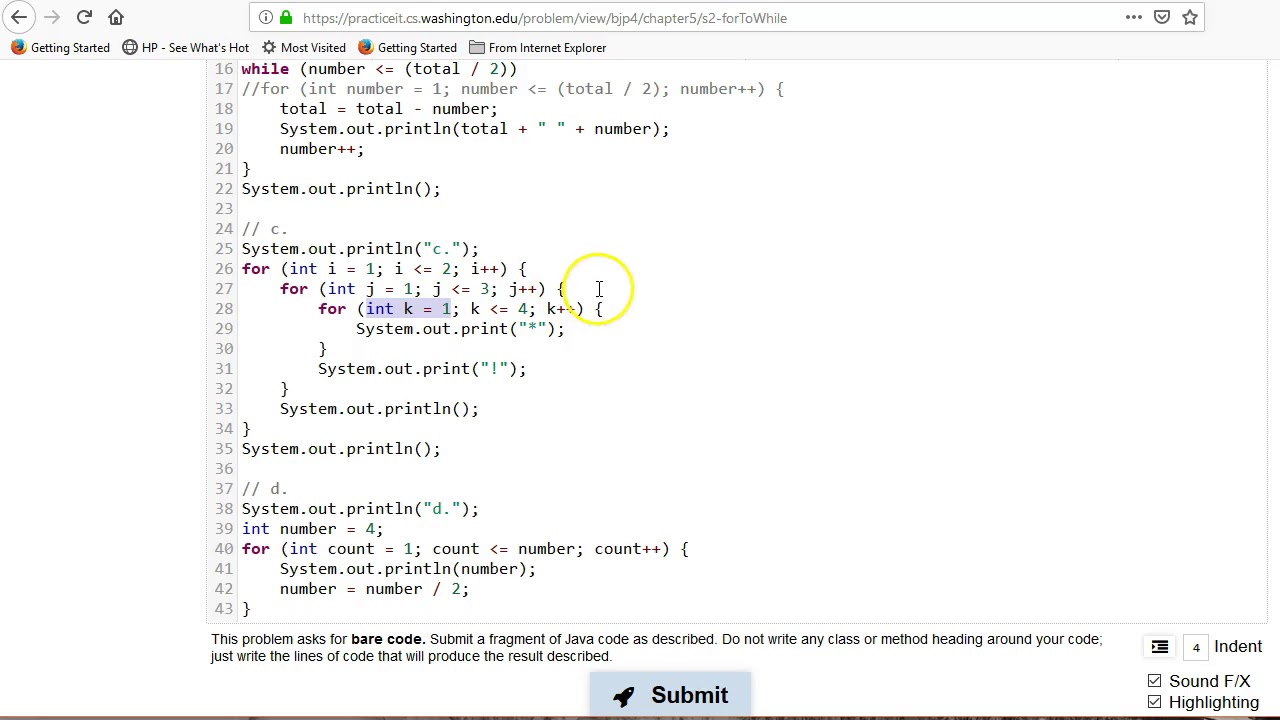
Task: Click the Indent label button
Action: [1238, 647]
